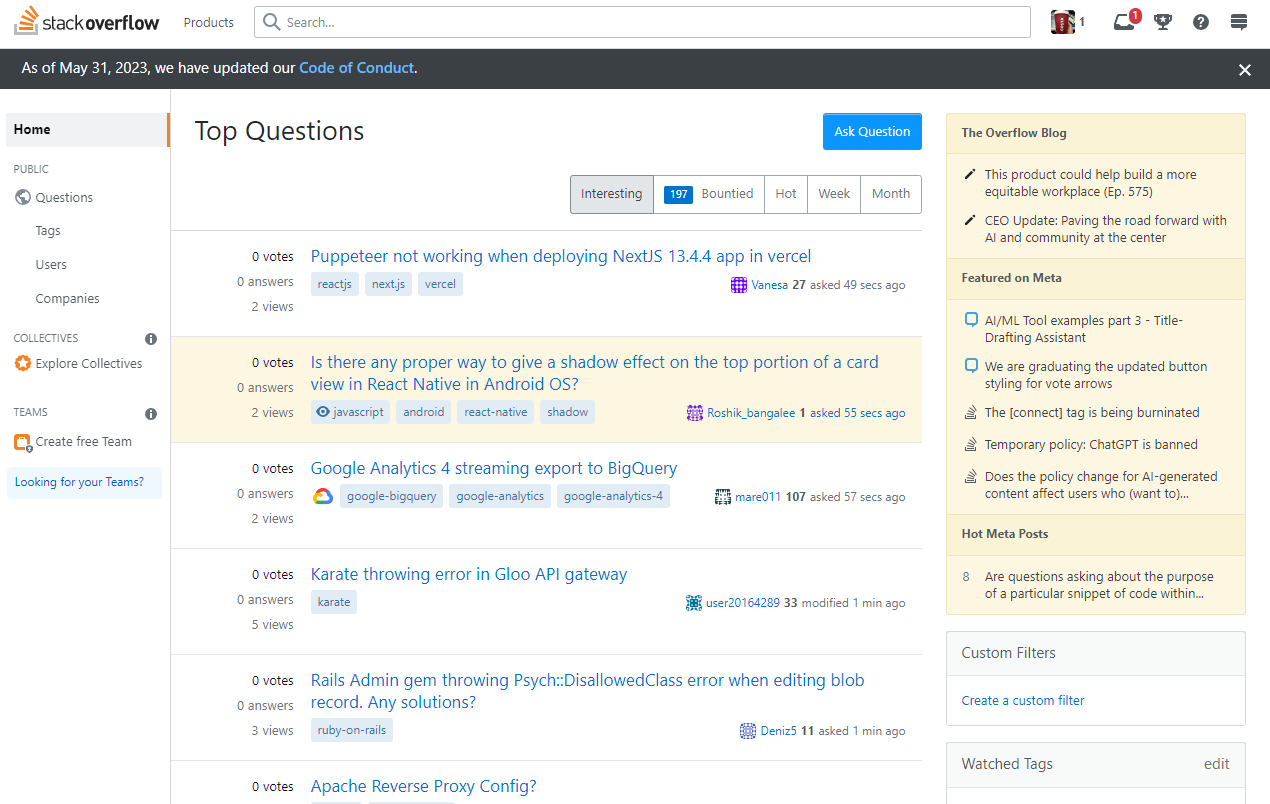Open Tags in the sidebar

[48, 231]
